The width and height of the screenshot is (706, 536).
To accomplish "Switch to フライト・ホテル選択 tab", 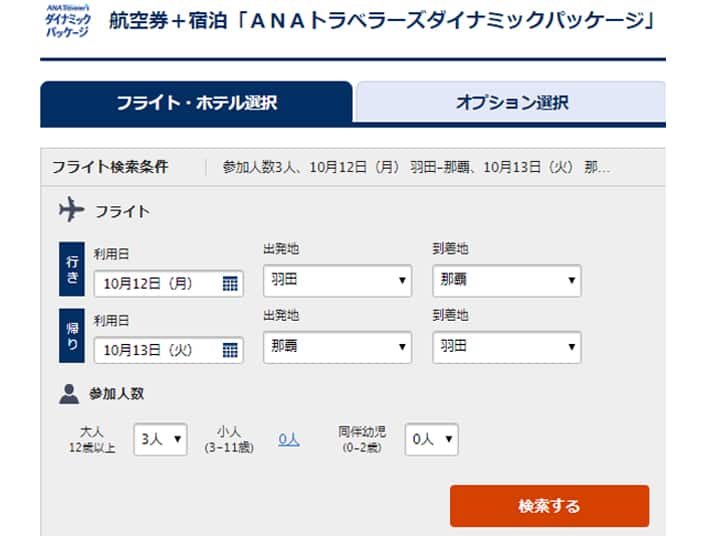I will 196,103.
